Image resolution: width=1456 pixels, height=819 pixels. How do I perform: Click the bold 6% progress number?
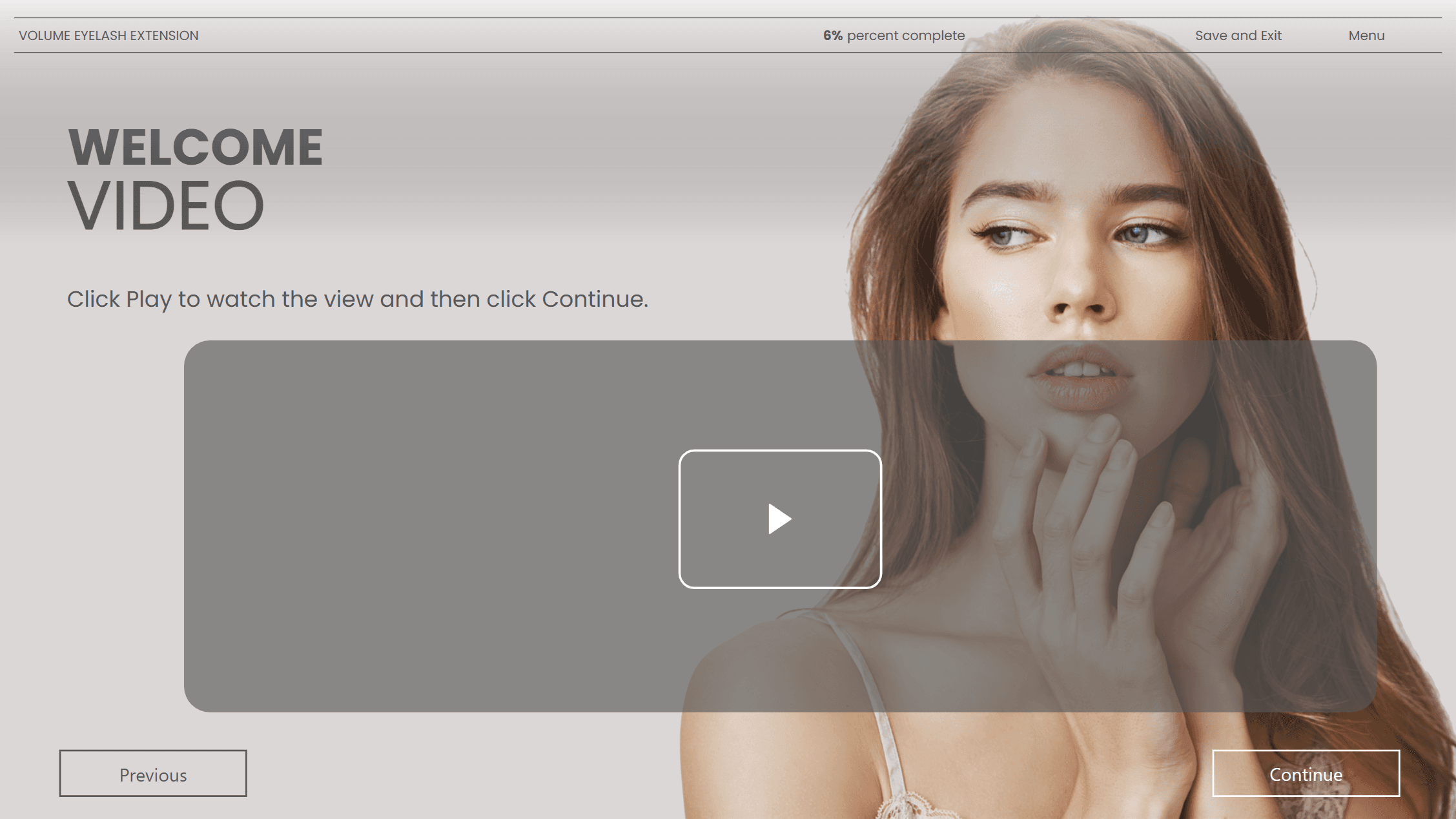pos(832,36)
